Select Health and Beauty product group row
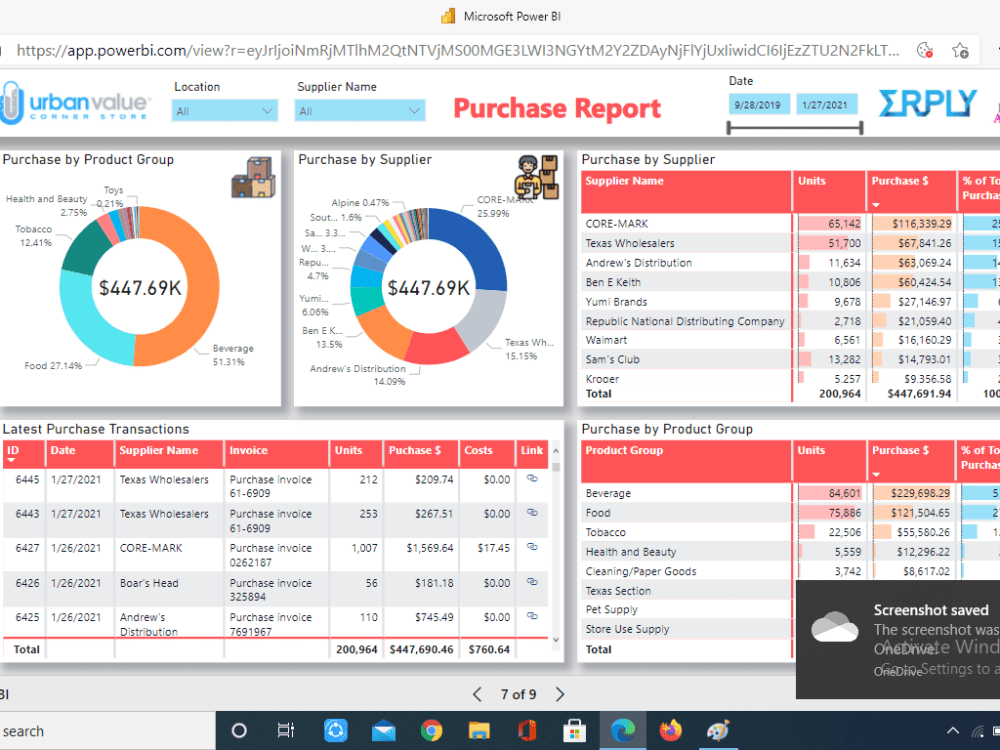Viewport: 1000px width, 750px height. [x=790, y=552]
